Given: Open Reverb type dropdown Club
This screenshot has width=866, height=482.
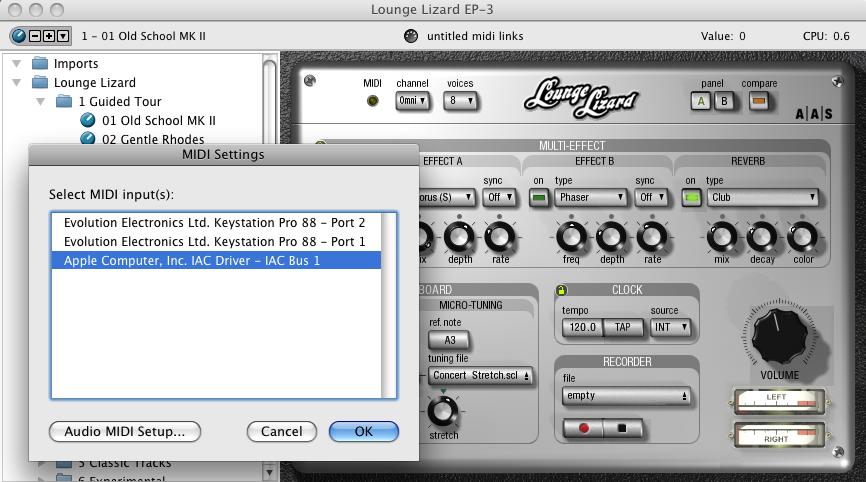Looking at the screenshot, I should [763, 197].
